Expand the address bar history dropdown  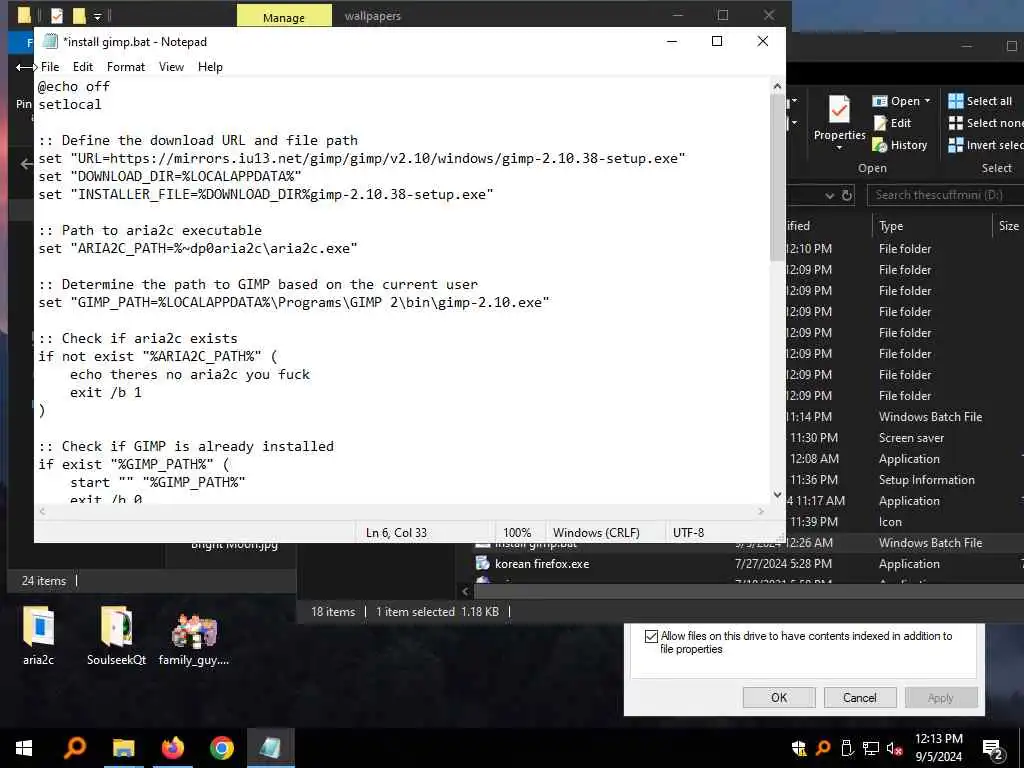829,195
